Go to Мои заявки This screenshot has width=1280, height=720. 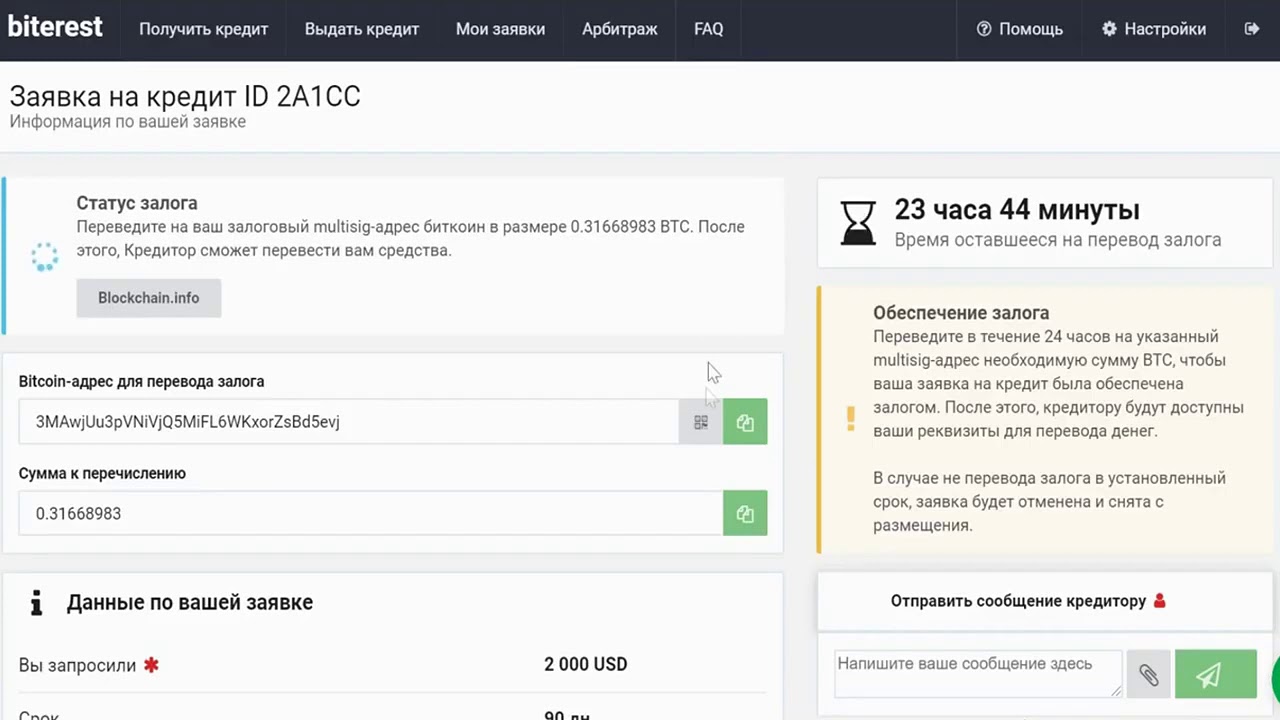coord(501,29)
